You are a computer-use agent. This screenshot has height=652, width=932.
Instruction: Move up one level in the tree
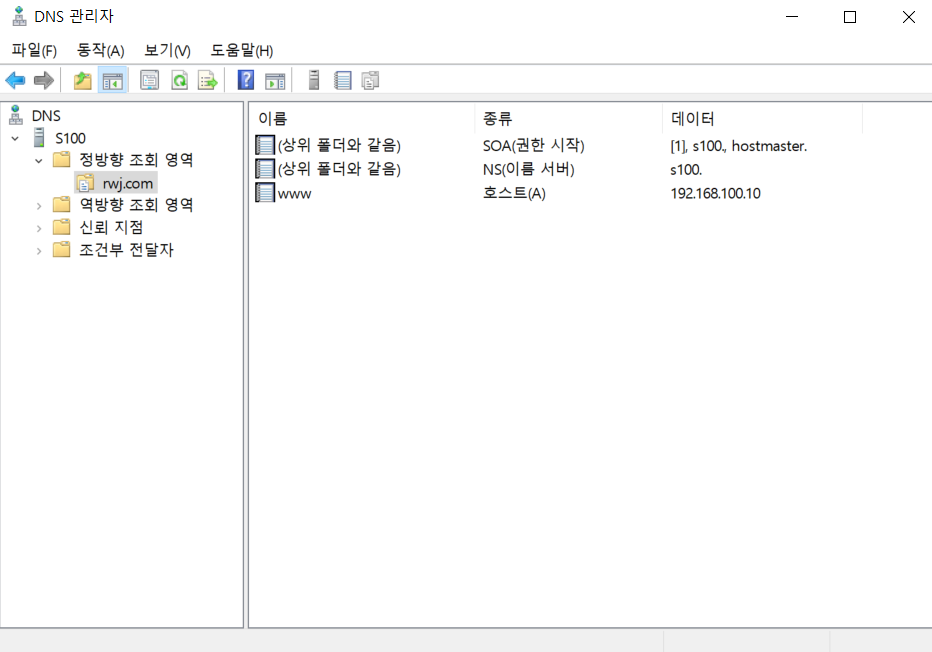[x=83, y=80]
